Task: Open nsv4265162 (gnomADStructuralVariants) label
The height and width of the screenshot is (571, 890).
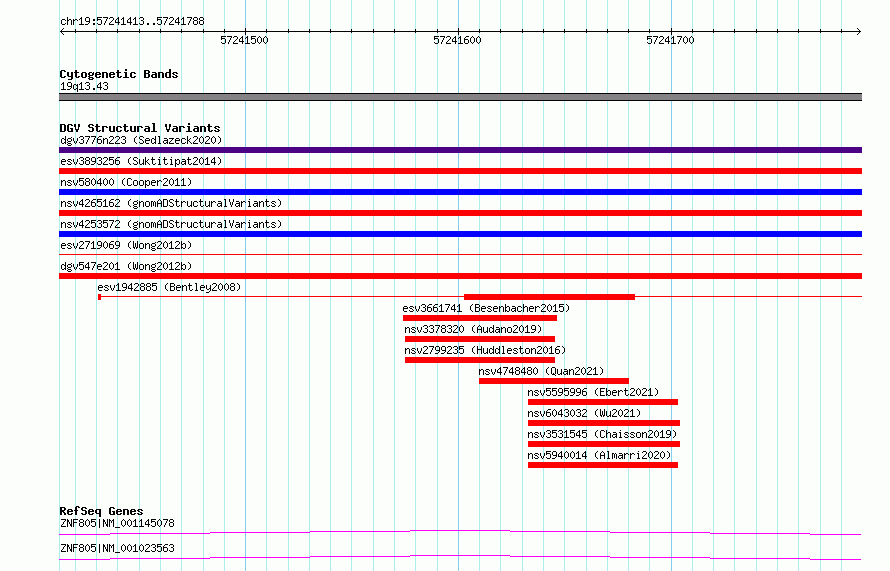Action: click(x=171, y=203)
